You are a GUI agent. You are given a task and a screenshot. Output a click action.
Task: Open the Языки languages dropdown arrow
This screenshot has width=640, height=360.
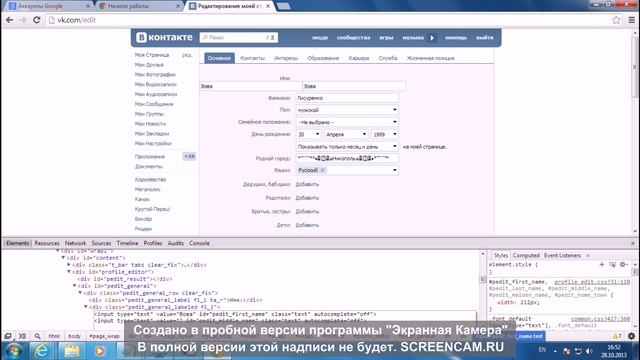point(394,170)
